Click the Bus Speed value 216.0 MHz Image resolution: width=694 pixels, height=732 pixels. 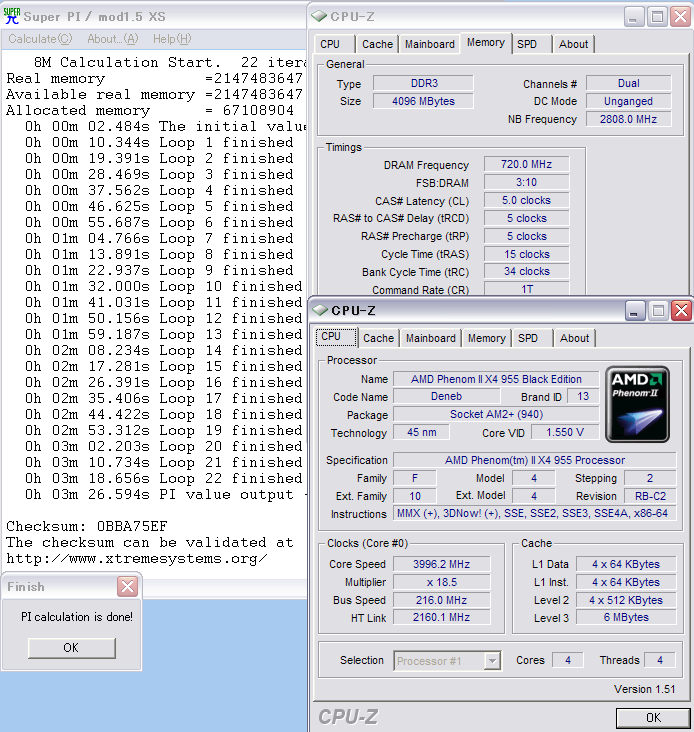tap(442, 600)
